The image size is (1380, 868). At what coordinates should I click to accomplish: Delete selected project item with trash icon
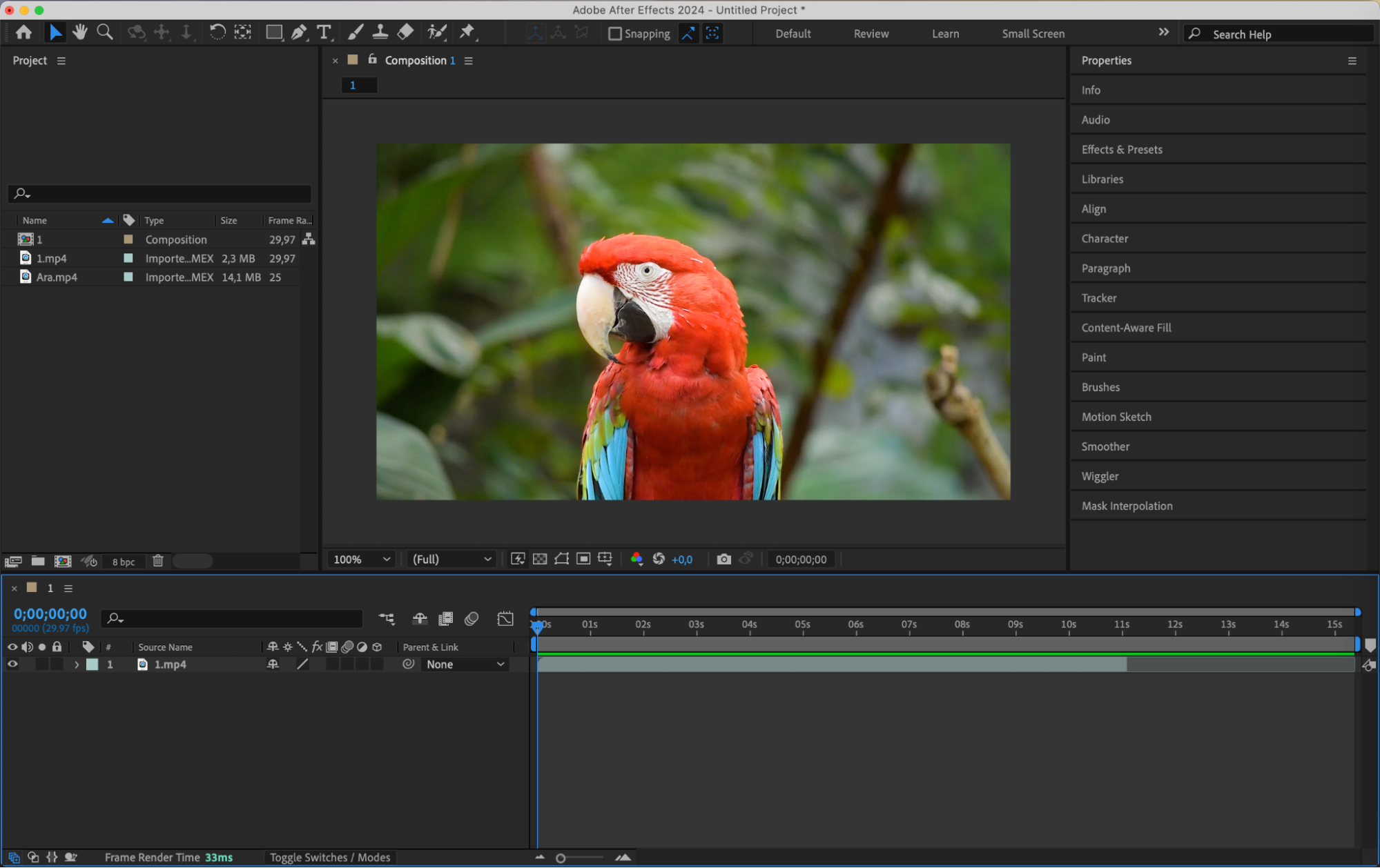tap(158, 561)
